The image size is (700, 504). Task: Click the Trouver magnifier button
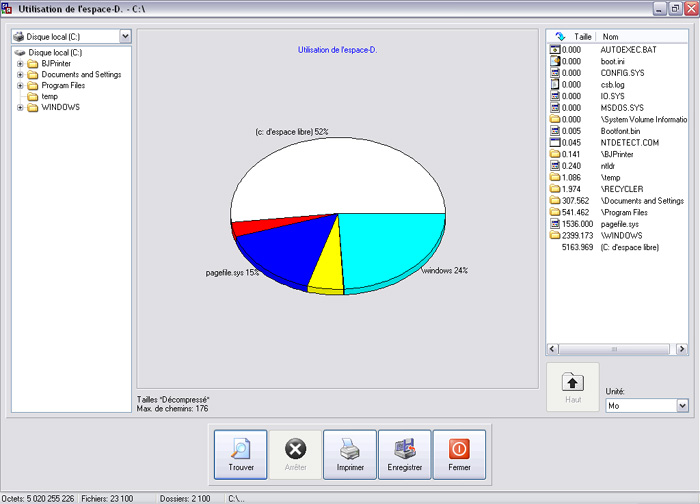click(x=241, y=455)
